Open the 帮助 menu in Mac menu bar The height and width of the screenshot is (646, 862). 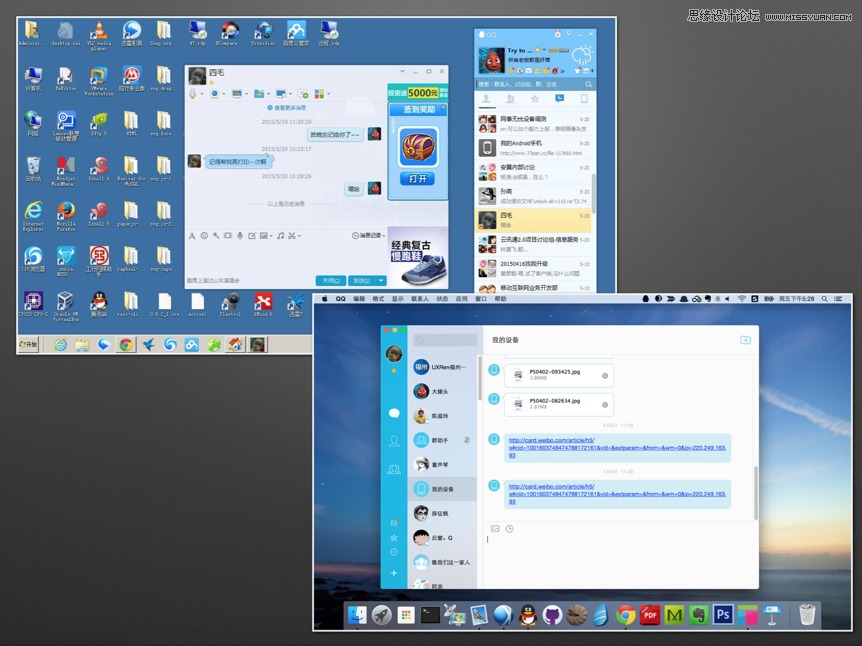[500, 299]
